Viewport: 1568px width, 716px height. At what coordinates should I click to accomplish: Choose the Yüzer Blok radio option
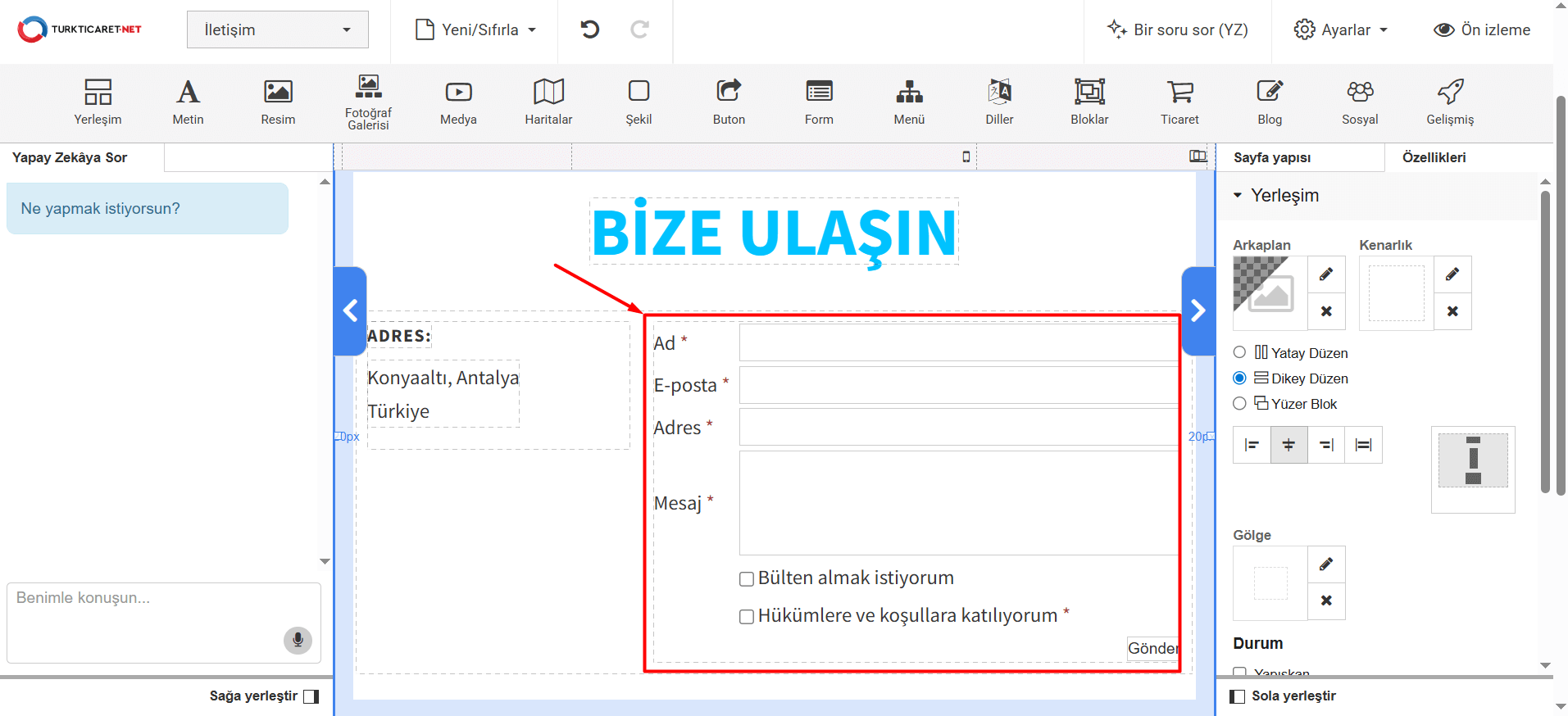pyautogui.click(x=1239, y=403)
